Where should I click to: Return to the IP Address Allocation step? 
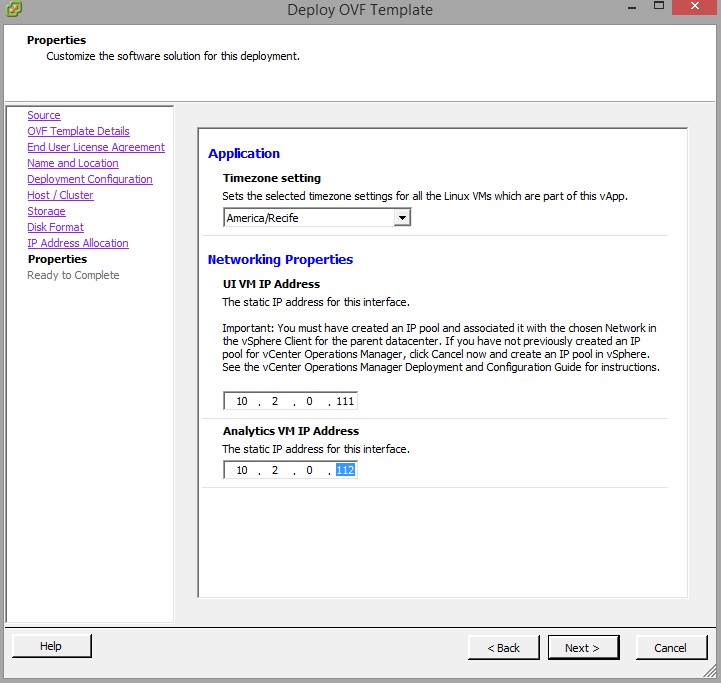point(78,244)
